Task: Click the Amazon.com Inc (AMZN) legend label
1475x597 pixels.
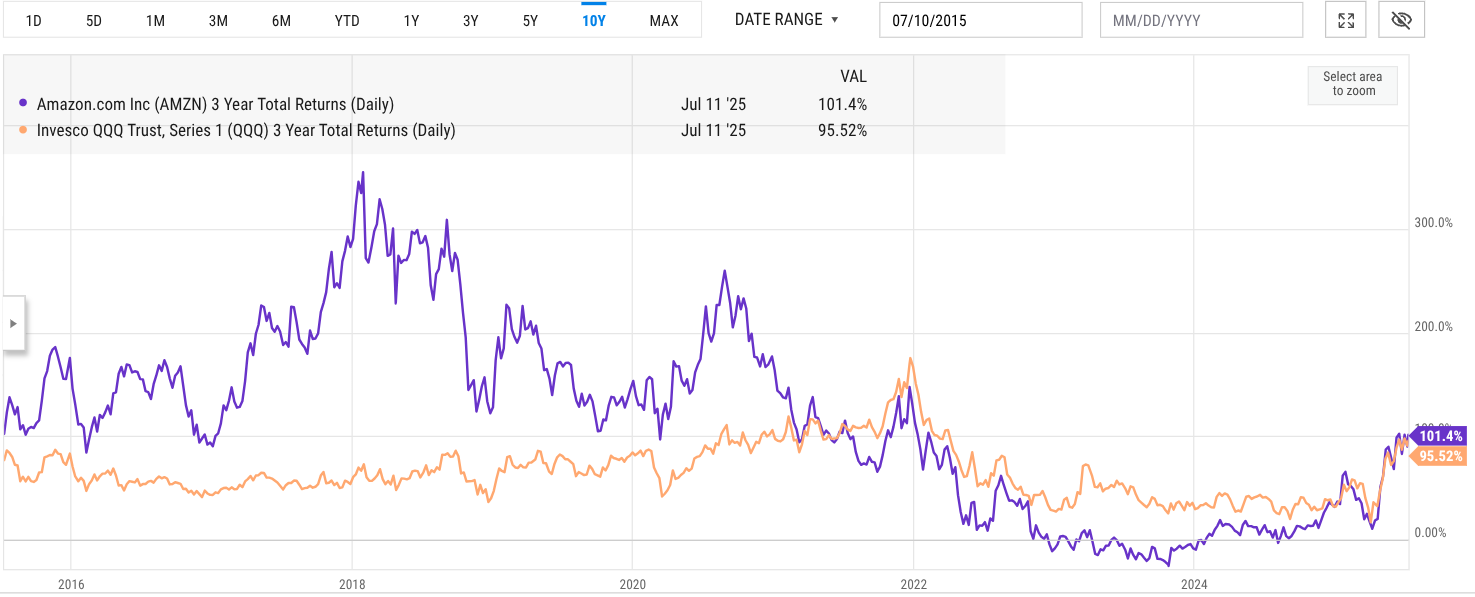Action: (x=215, y=104)
